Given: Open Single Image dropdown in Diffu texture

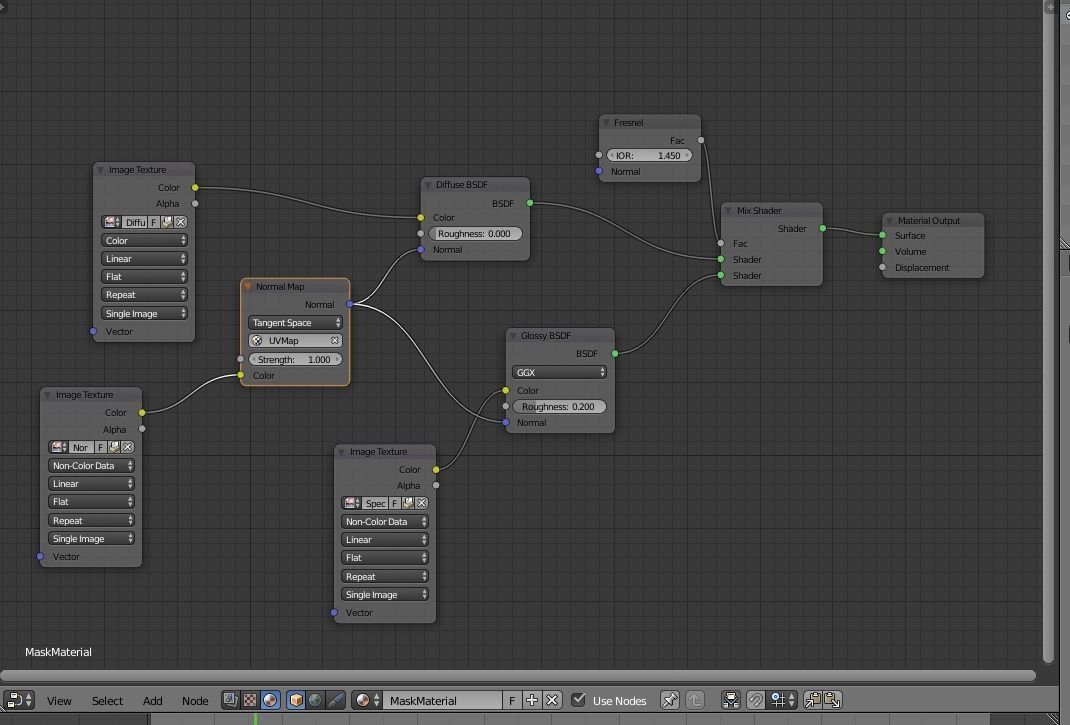Looking at the screenshot, I should (144, 313).
